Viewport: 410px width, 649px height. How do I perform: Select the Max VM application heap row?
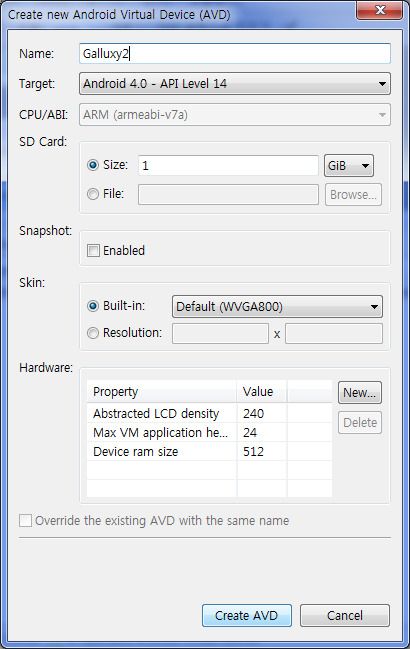[x=209, y=432]
